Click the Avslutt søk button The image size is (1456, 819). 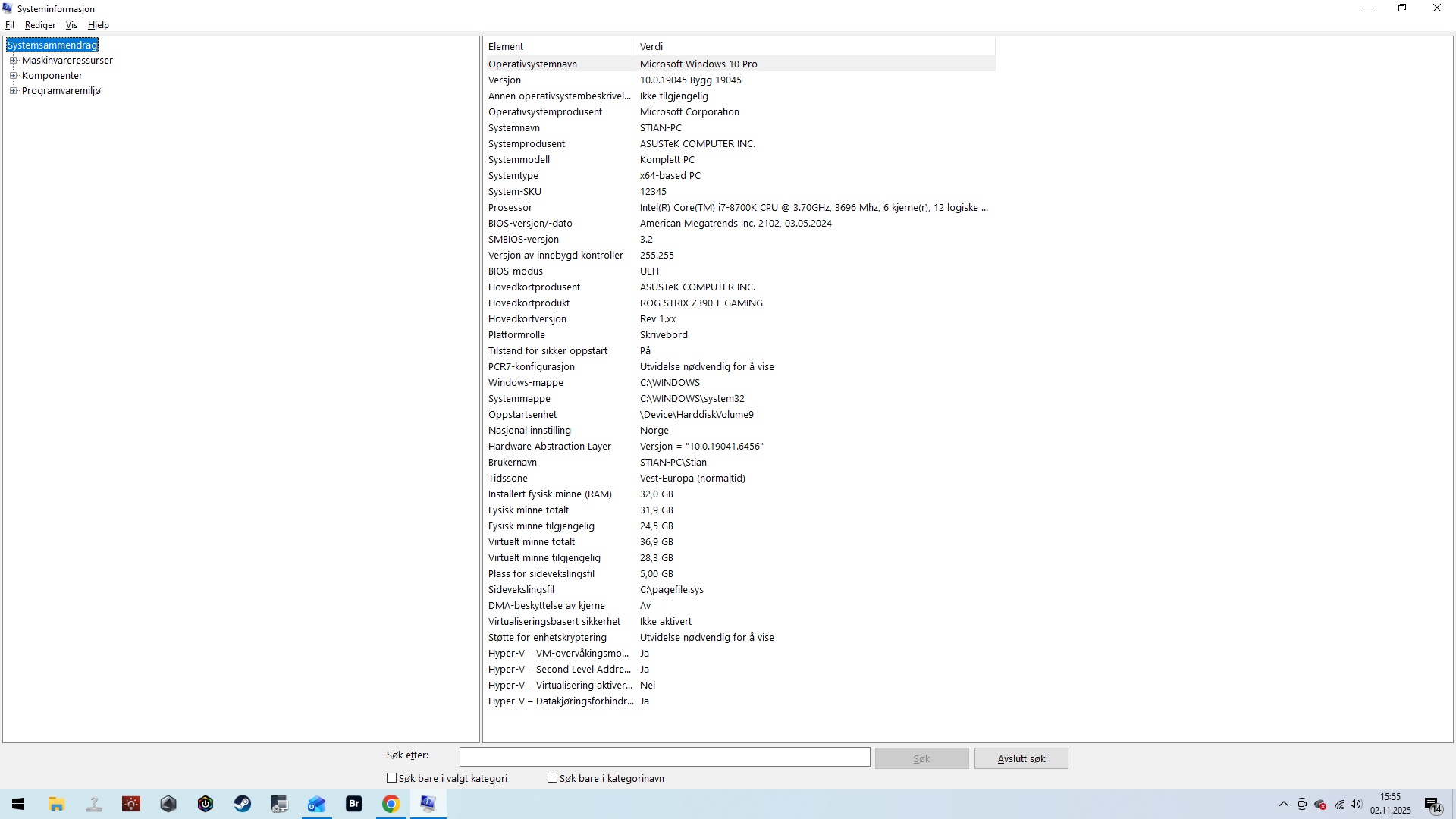click(x=1021, y=758)
